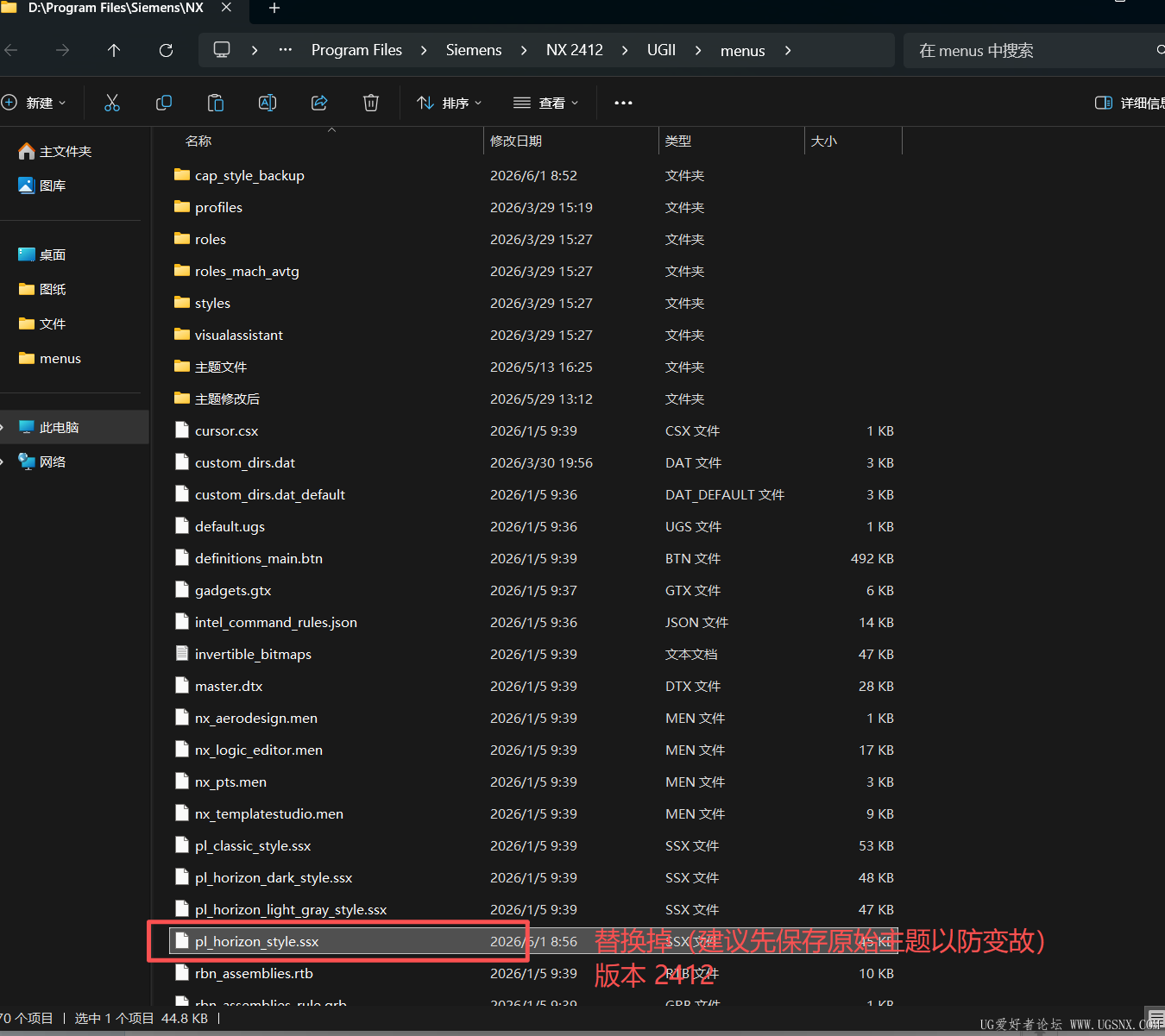This screenshot has height=1036, width=1165.
Task: Select the 主题文件 folder
Action: (x=533, y=367)
